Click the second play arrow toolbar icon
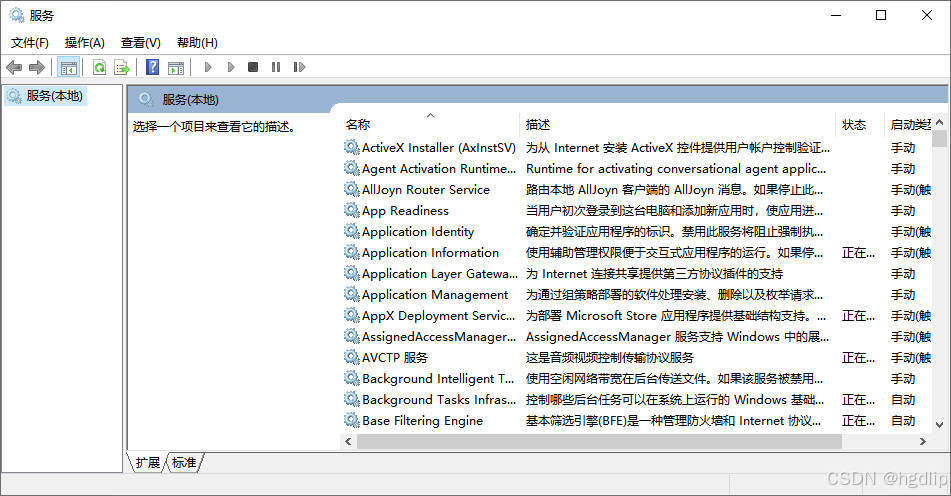 tap(231, 67)
